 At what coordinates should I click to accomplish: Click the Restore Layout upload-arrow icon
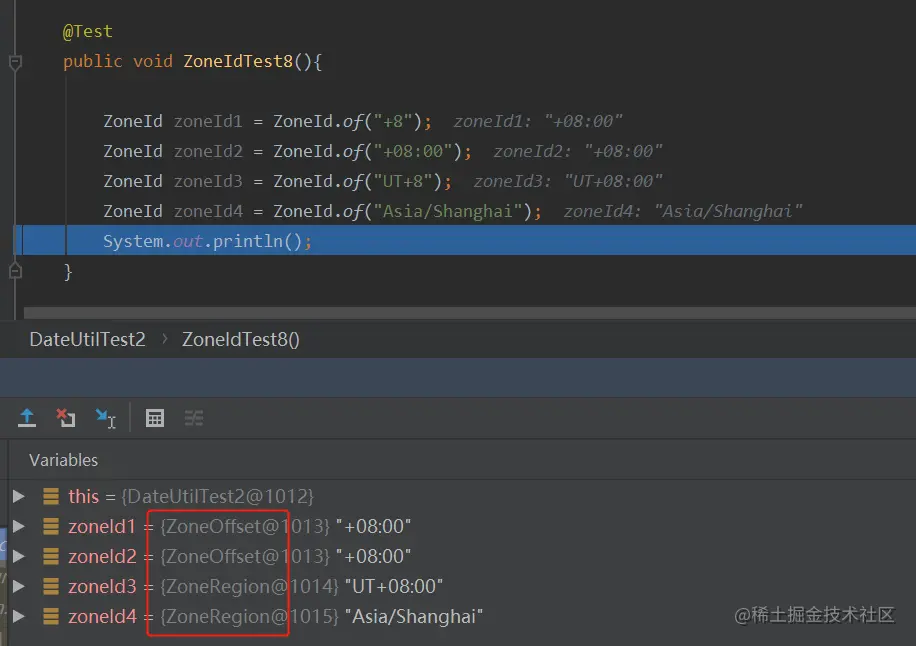point(27,418)
